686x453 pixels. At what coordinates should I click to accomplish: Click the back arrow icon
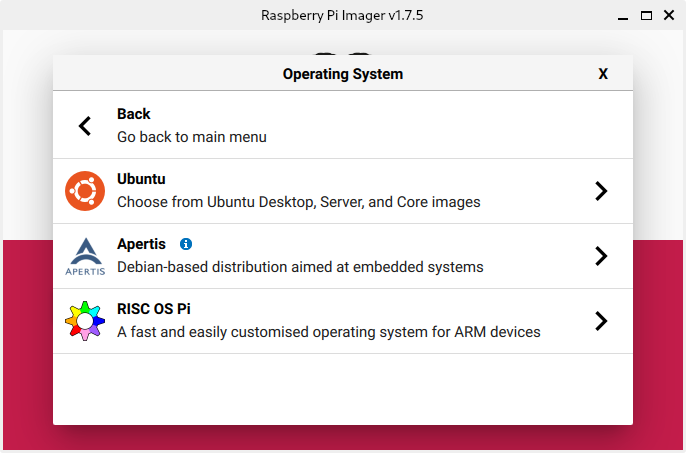click(85, 126)
